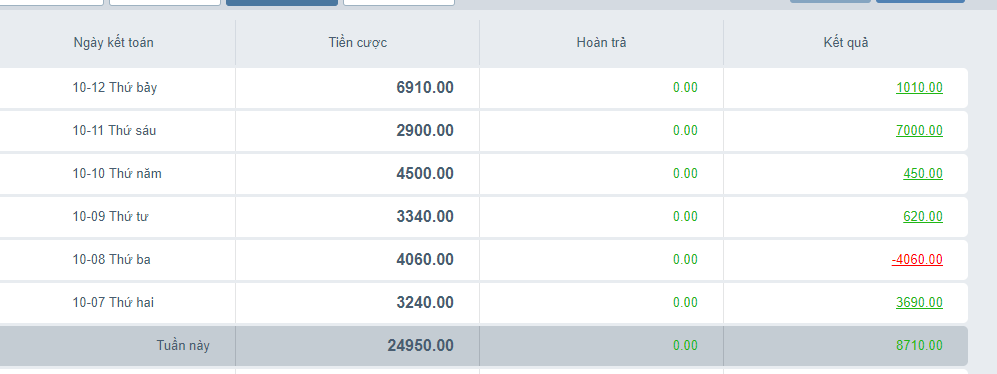Click the Kết quả column header
This screenshot has height=374, width=997.
click(x=846, y=43)
